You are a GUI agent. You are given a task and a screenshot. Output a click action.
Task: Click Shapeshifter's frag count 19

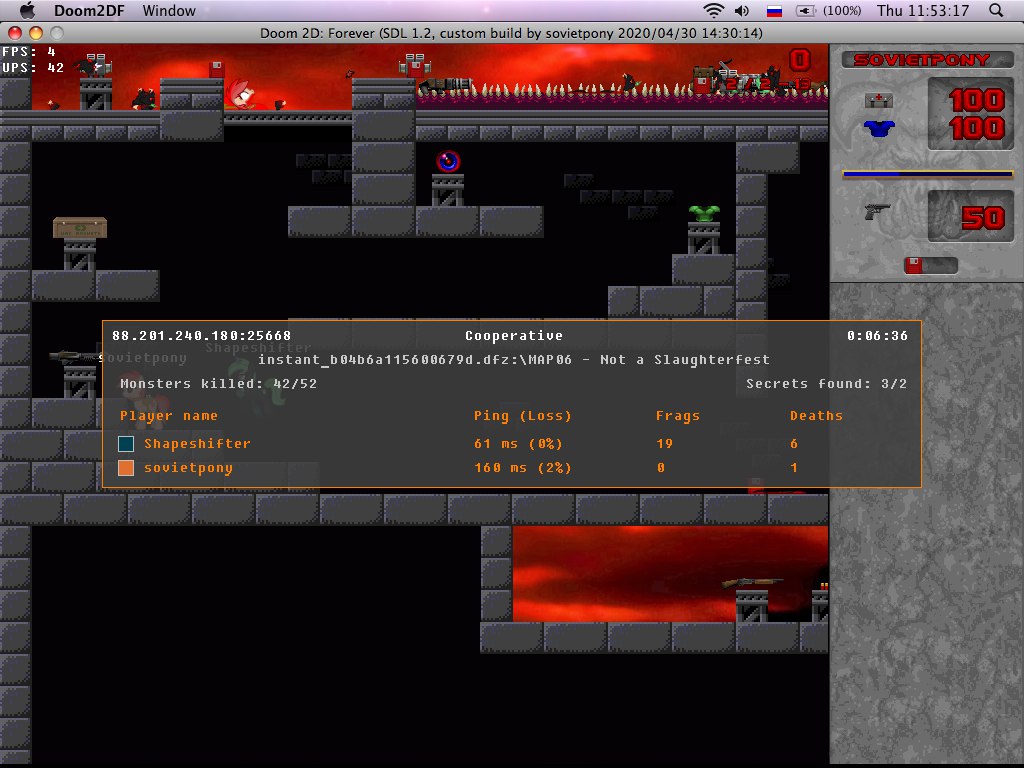(x=664, y=443)
